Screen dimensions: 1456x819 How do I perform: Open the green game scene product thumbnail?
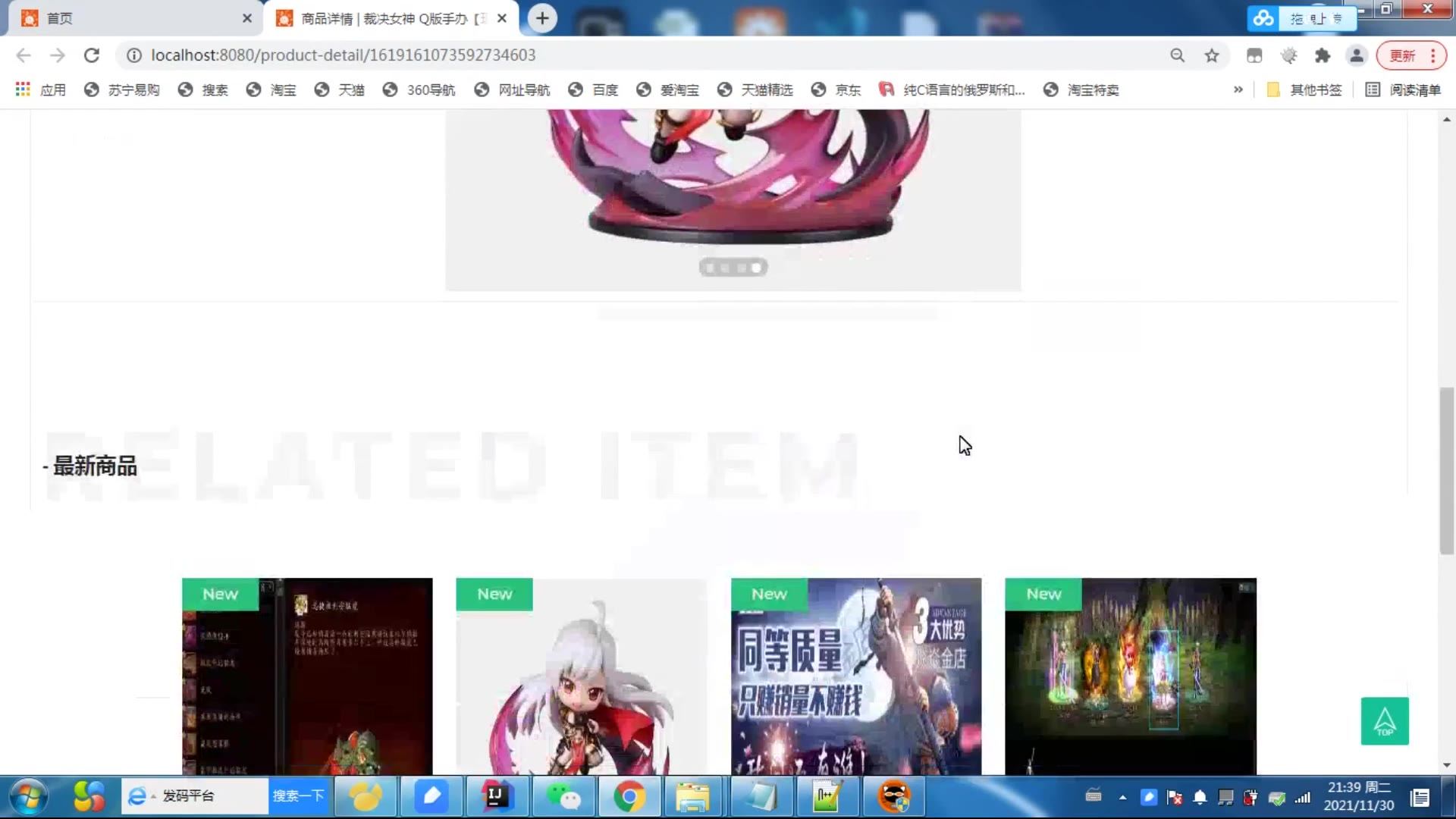[x=1131, y=676]
